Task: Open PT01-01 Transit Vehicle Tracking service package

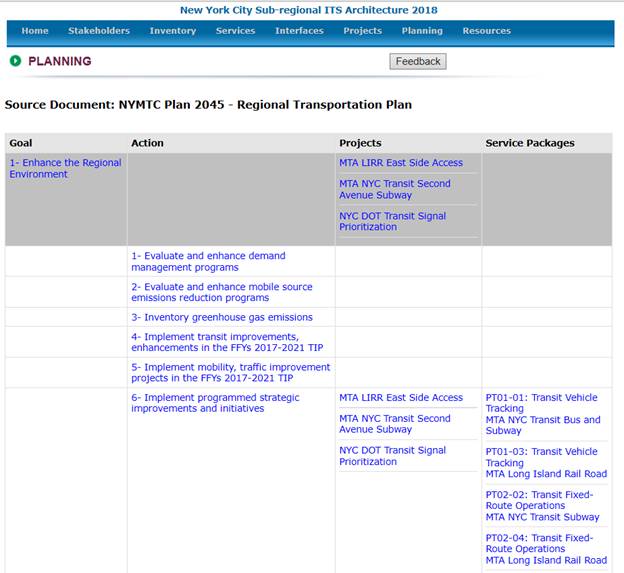Action: pyautogui.click(x=541, y=403)
